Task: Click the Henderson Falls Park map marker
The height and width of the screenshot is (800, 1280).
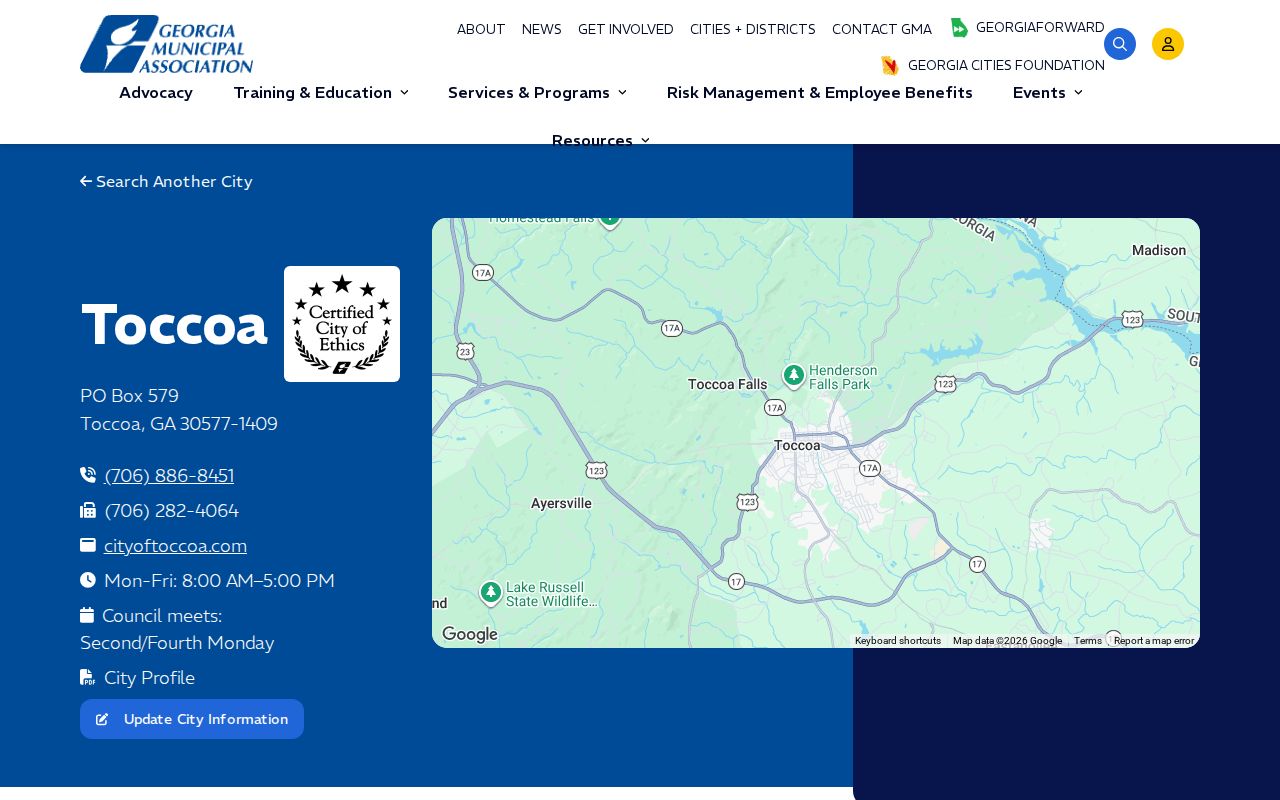Action: [x=794, y=376]
